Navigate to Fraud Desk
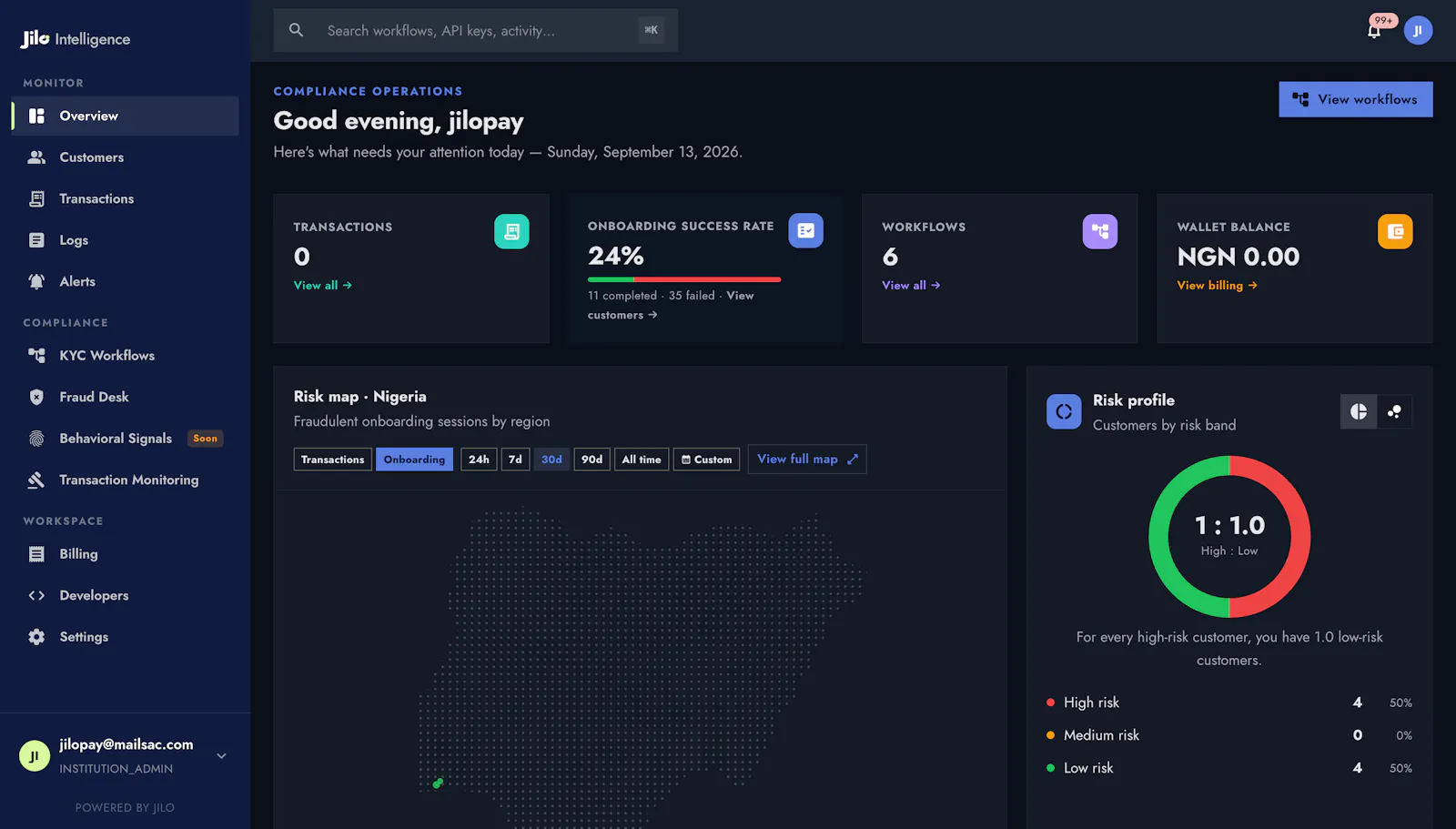 click(126, 397)
